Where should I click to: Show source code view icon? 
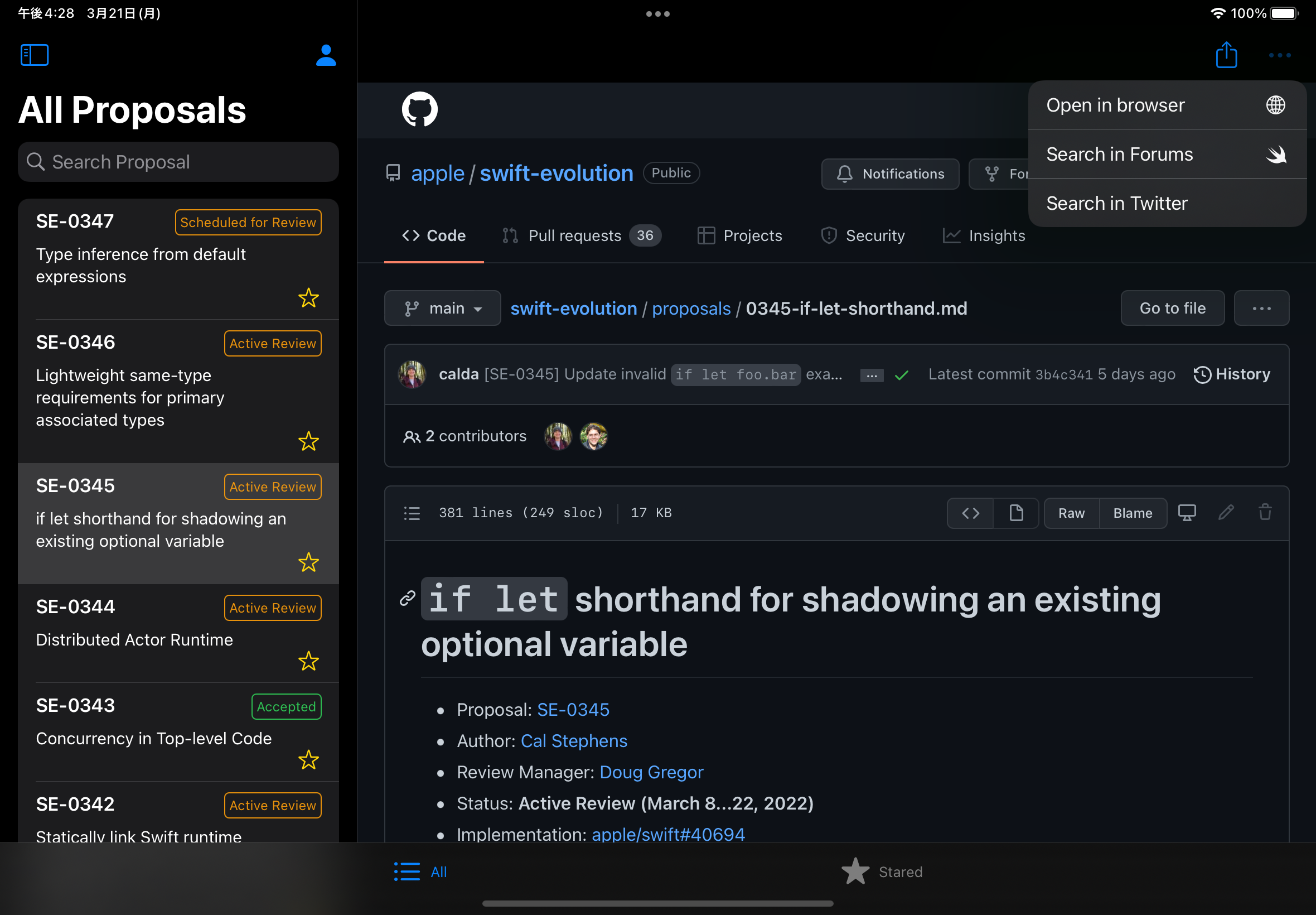coord(970,513)
